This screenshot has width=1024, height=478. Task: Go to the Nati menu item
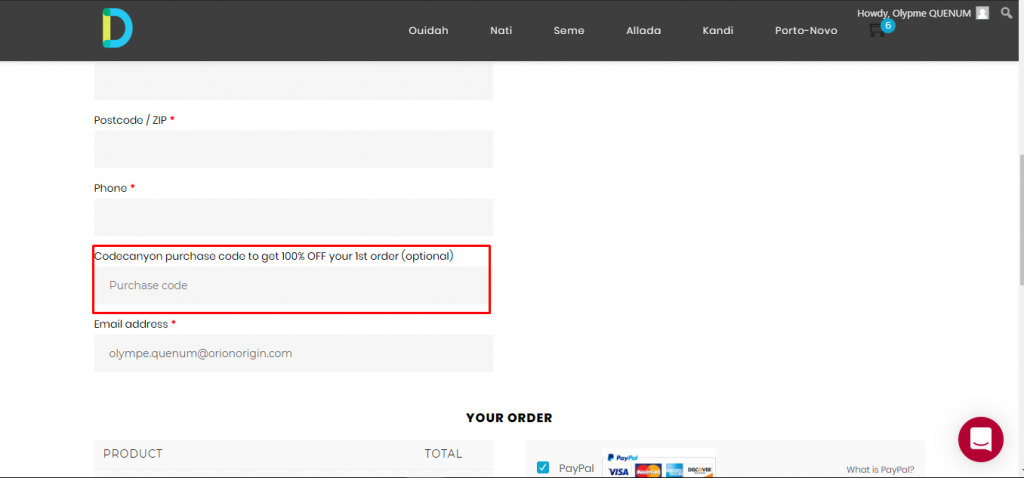(x=501, y=30)
